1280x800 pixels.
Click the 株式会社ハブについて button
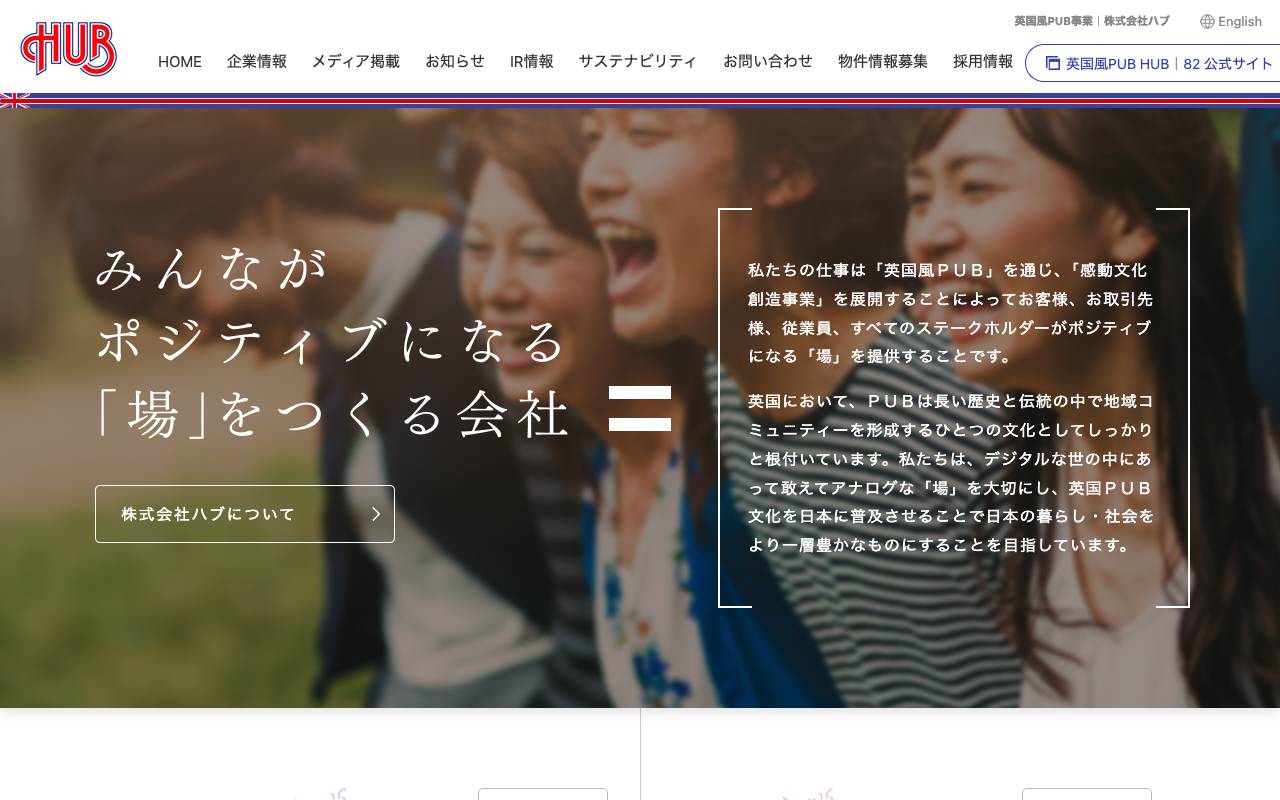244,514
